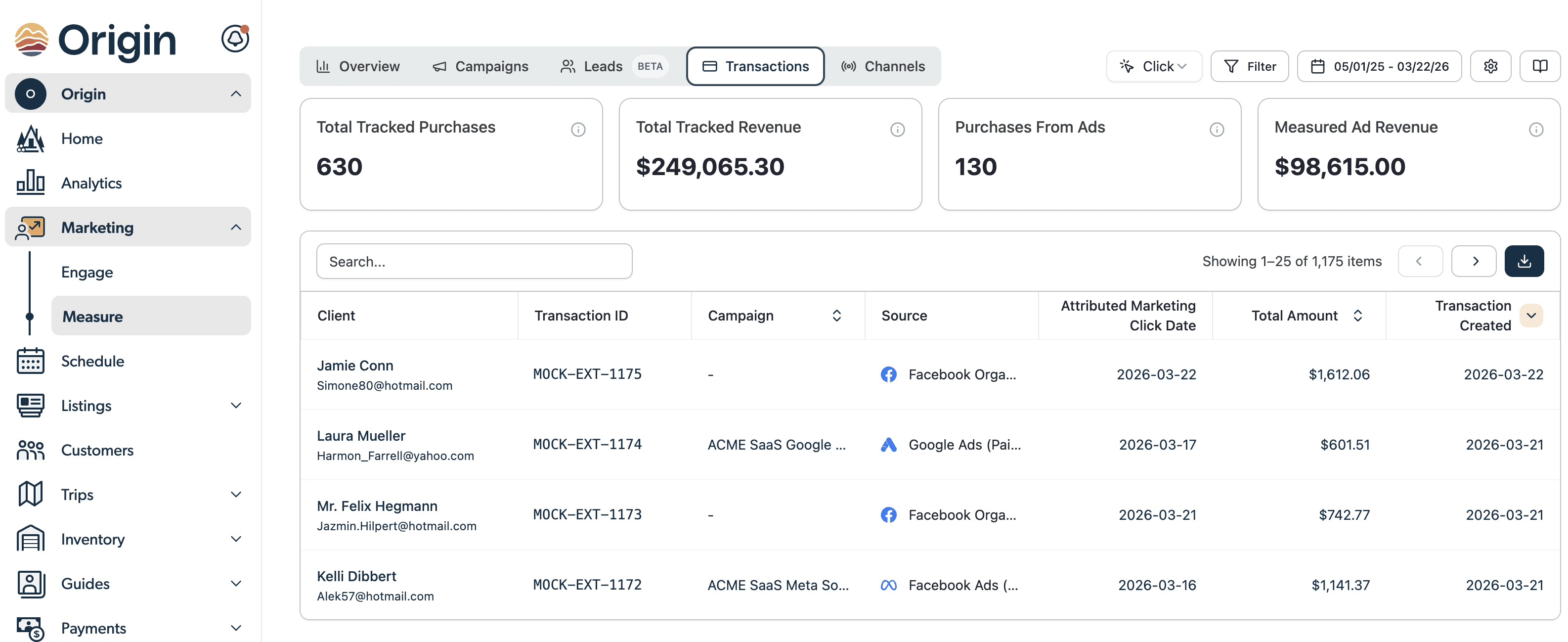Click the download export icon button
This screenshot has height=642, width=1568.
[1524, 261]
